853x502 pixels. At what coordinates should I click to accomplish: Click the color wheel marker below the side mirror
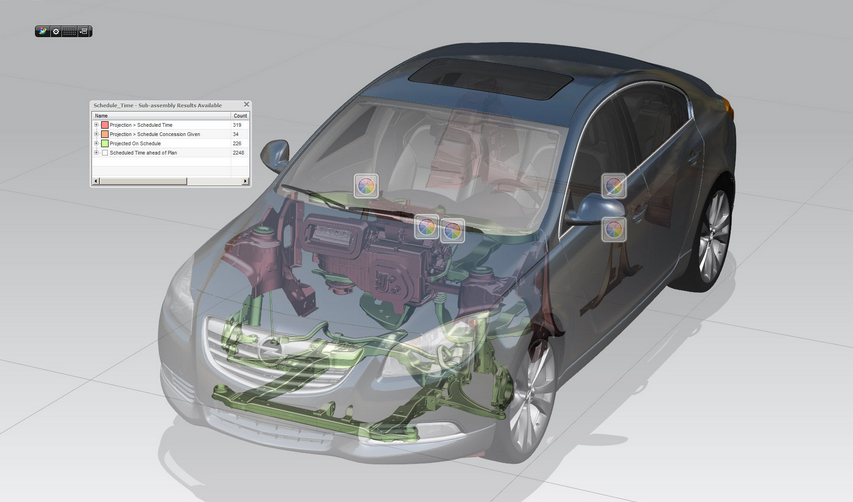(x=614, y=229)
